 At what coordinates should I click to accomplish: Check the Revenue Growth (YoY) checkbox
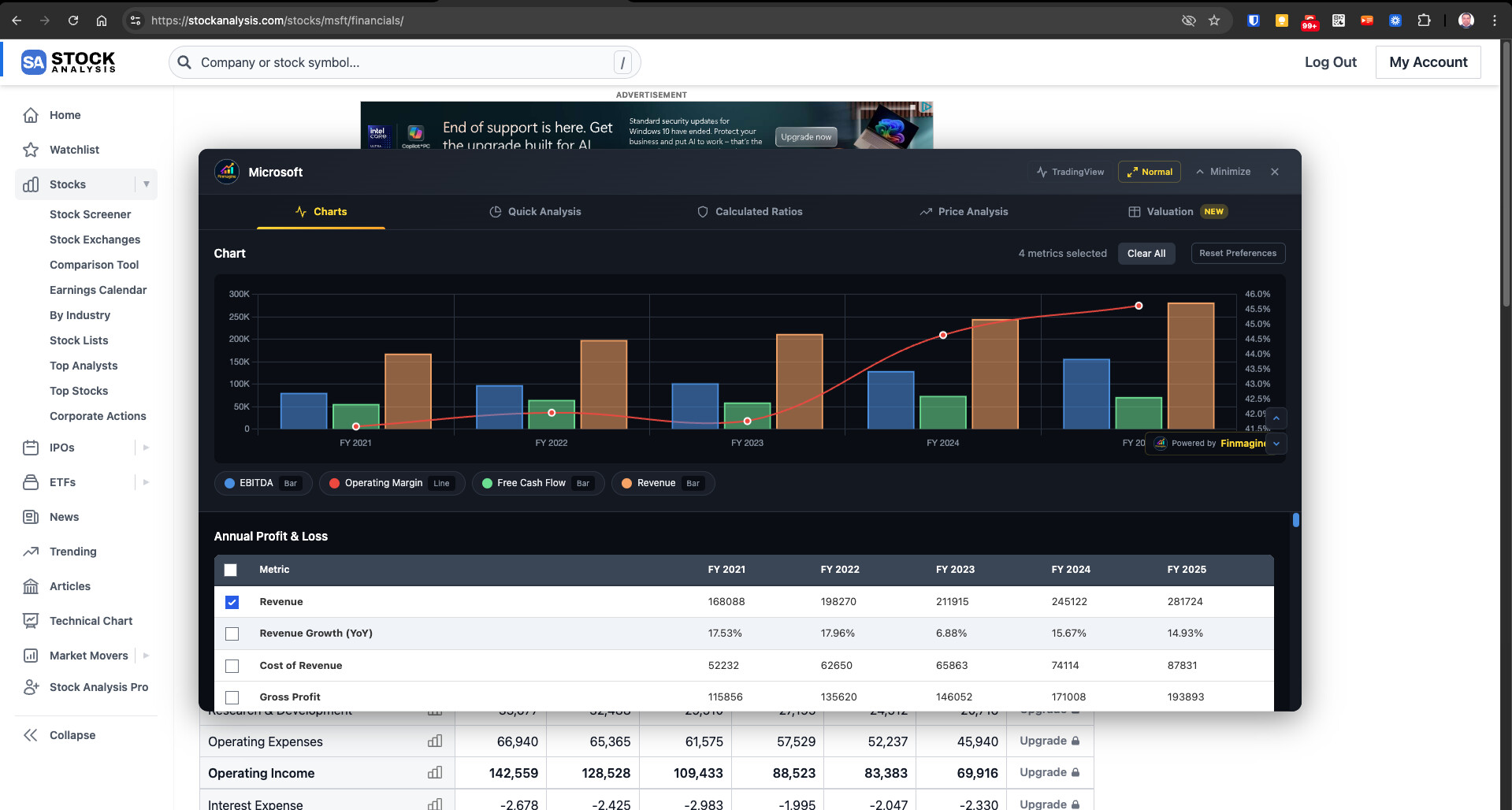232,634
